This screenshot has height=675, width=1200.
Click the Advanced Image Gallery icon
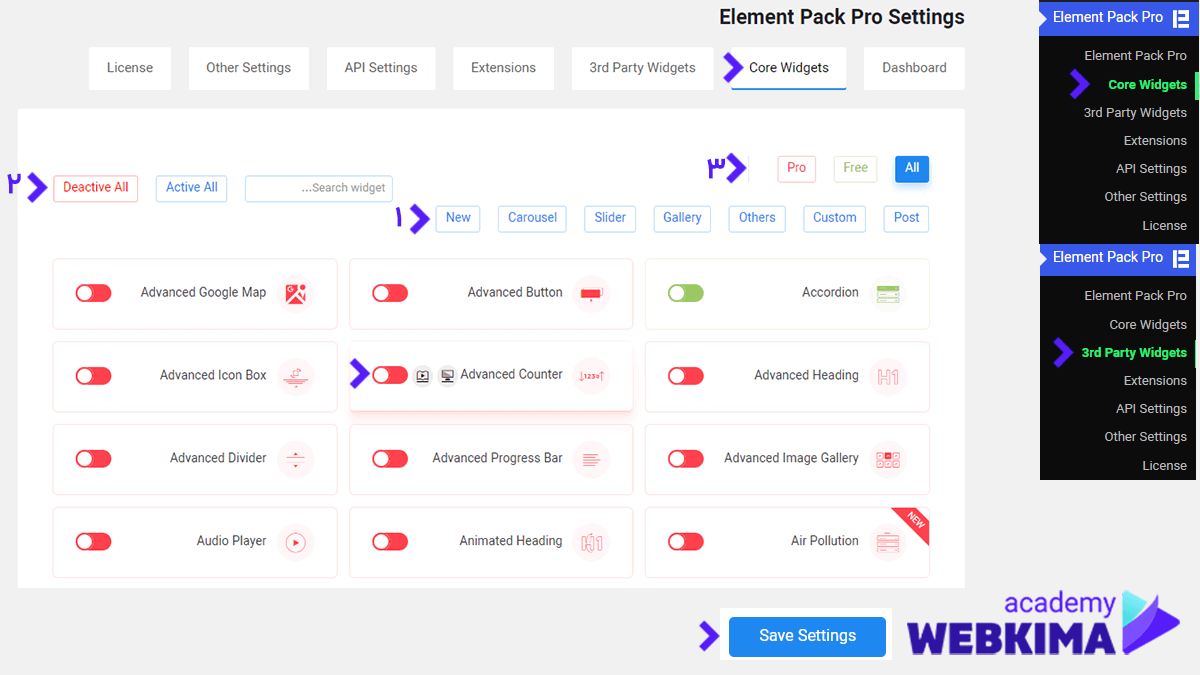pos(888,459)
